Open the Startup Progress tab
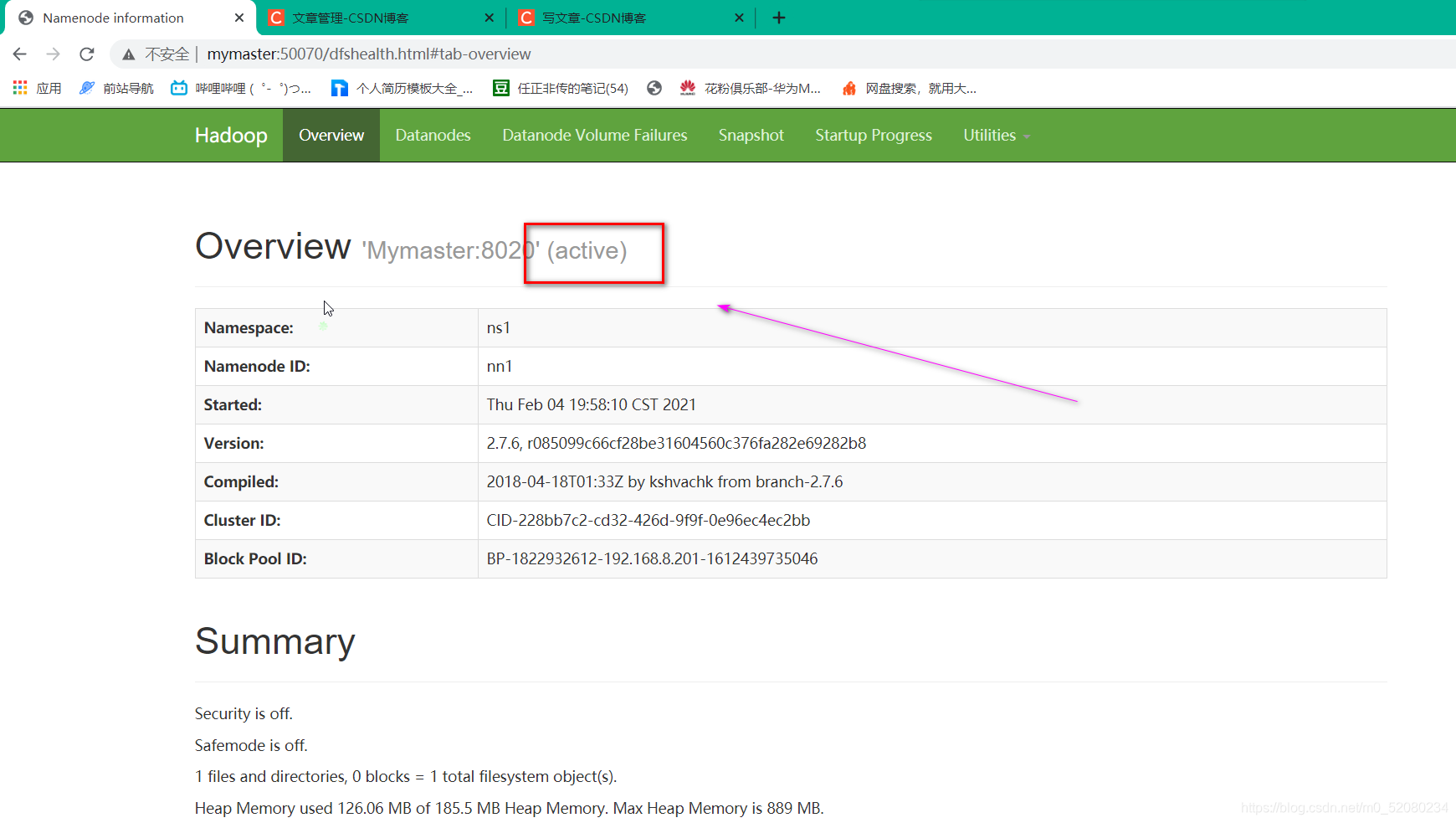Viewport: 1456px width, 823px height. click(x=874, y=135)
